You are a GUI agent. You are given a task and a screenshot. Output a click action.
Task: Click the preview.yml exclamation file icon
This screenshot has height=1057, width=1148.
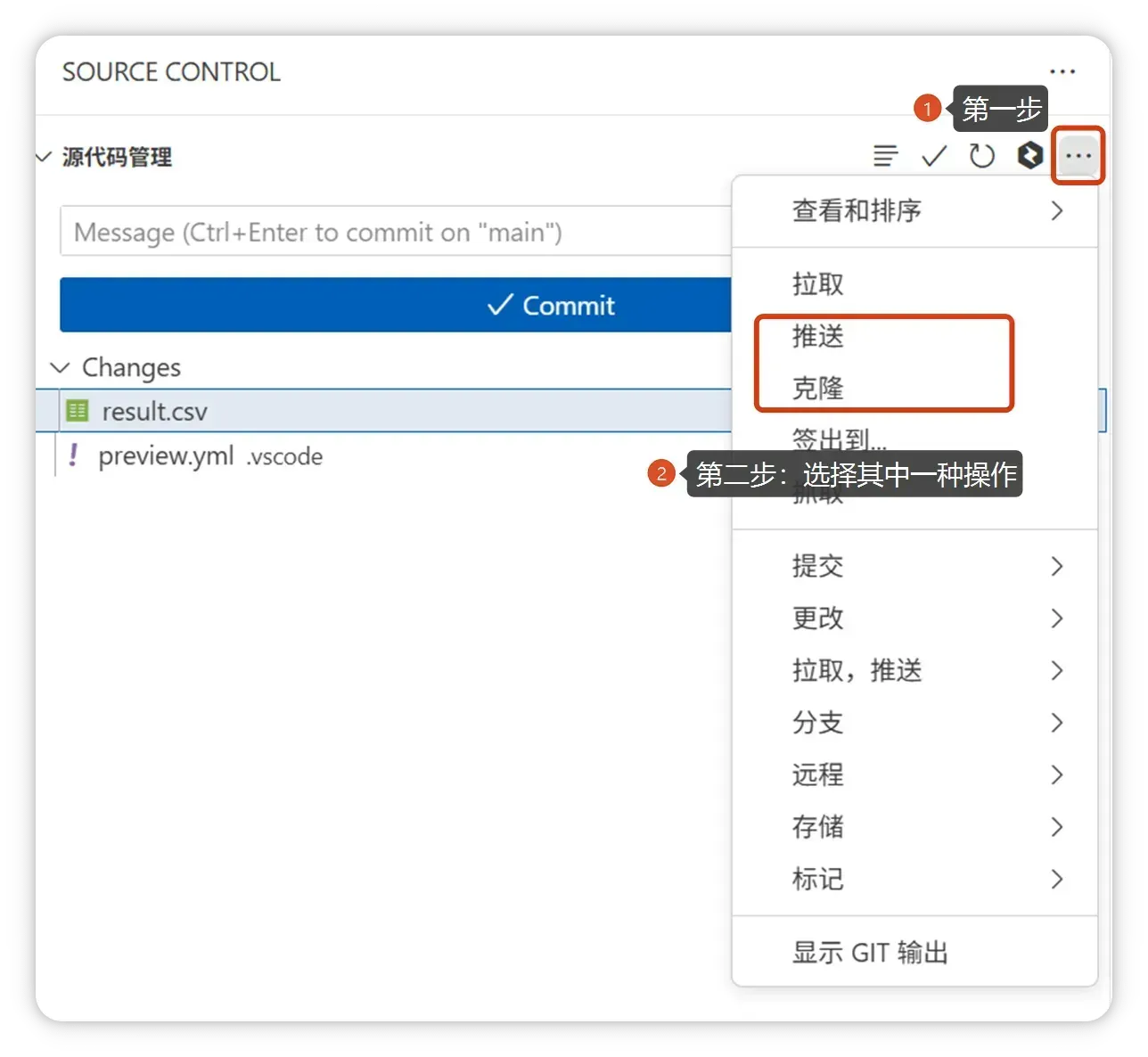73,455
